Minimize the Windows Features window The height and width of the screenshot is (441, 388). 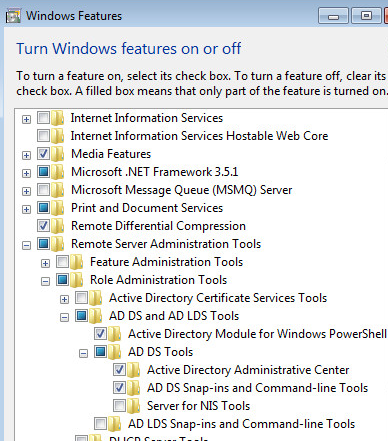(333, 16)
